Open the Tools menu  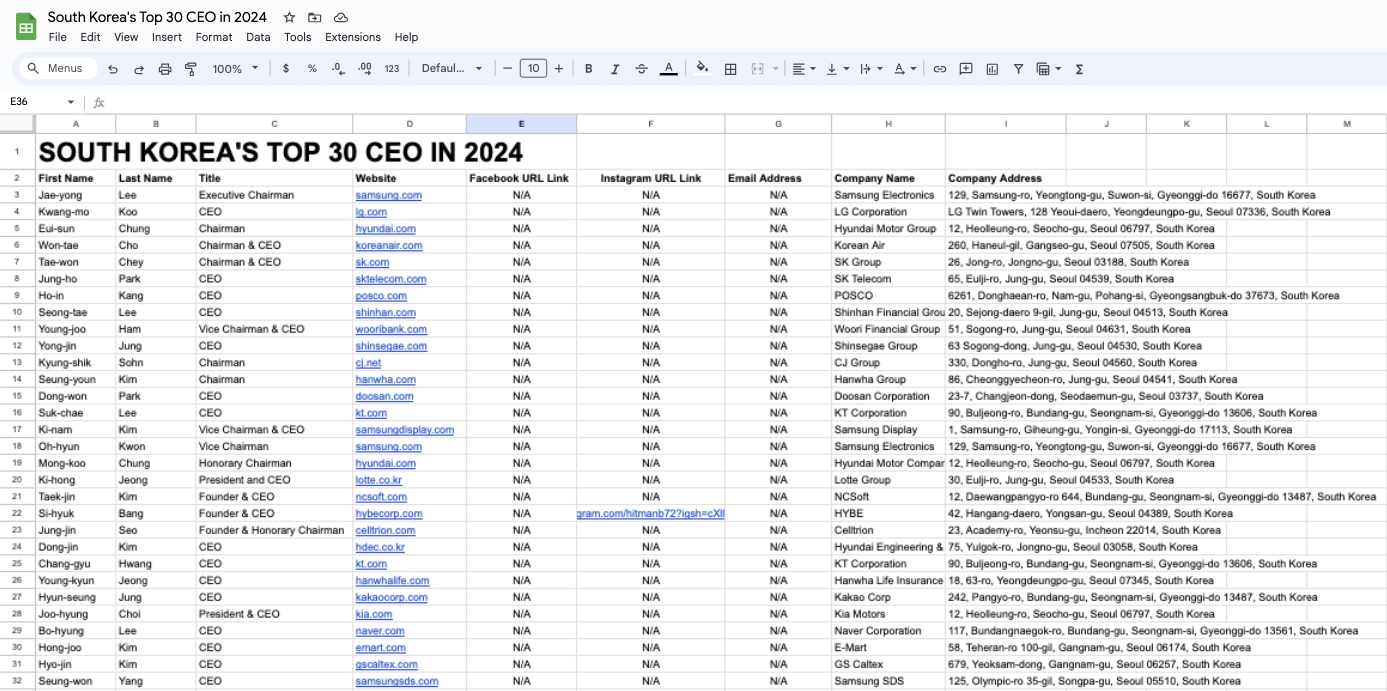point(298,37)
